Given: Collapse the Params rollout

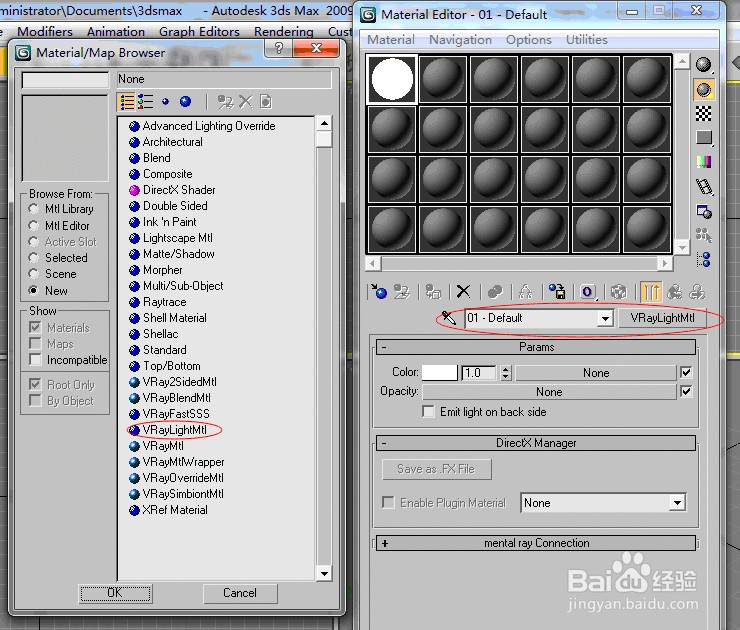Looking at the screenshot, I should pyautogui.click(x=536, y=347).
